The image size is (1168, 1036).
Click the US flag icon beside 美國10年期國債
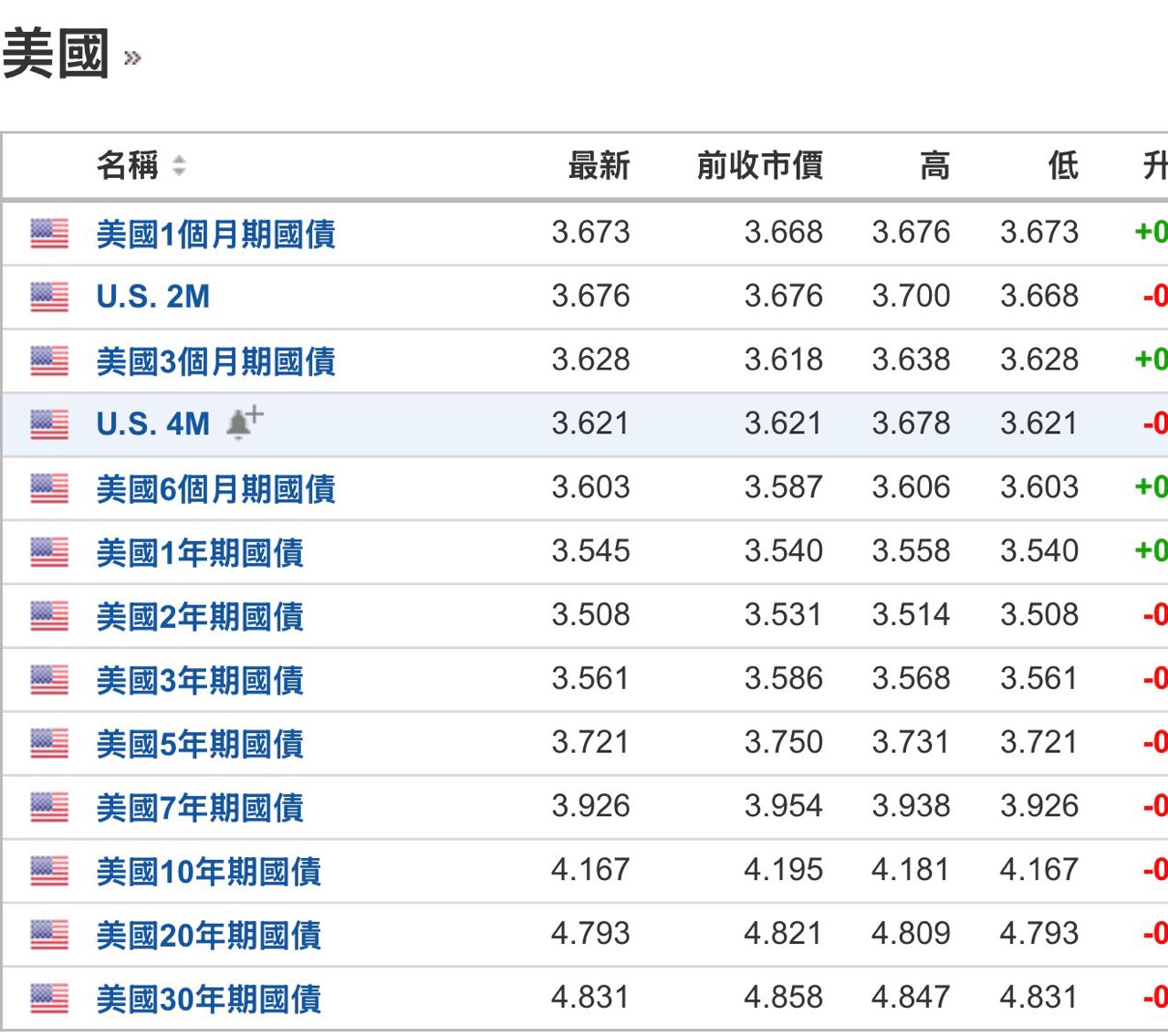[x=49, y=871]
